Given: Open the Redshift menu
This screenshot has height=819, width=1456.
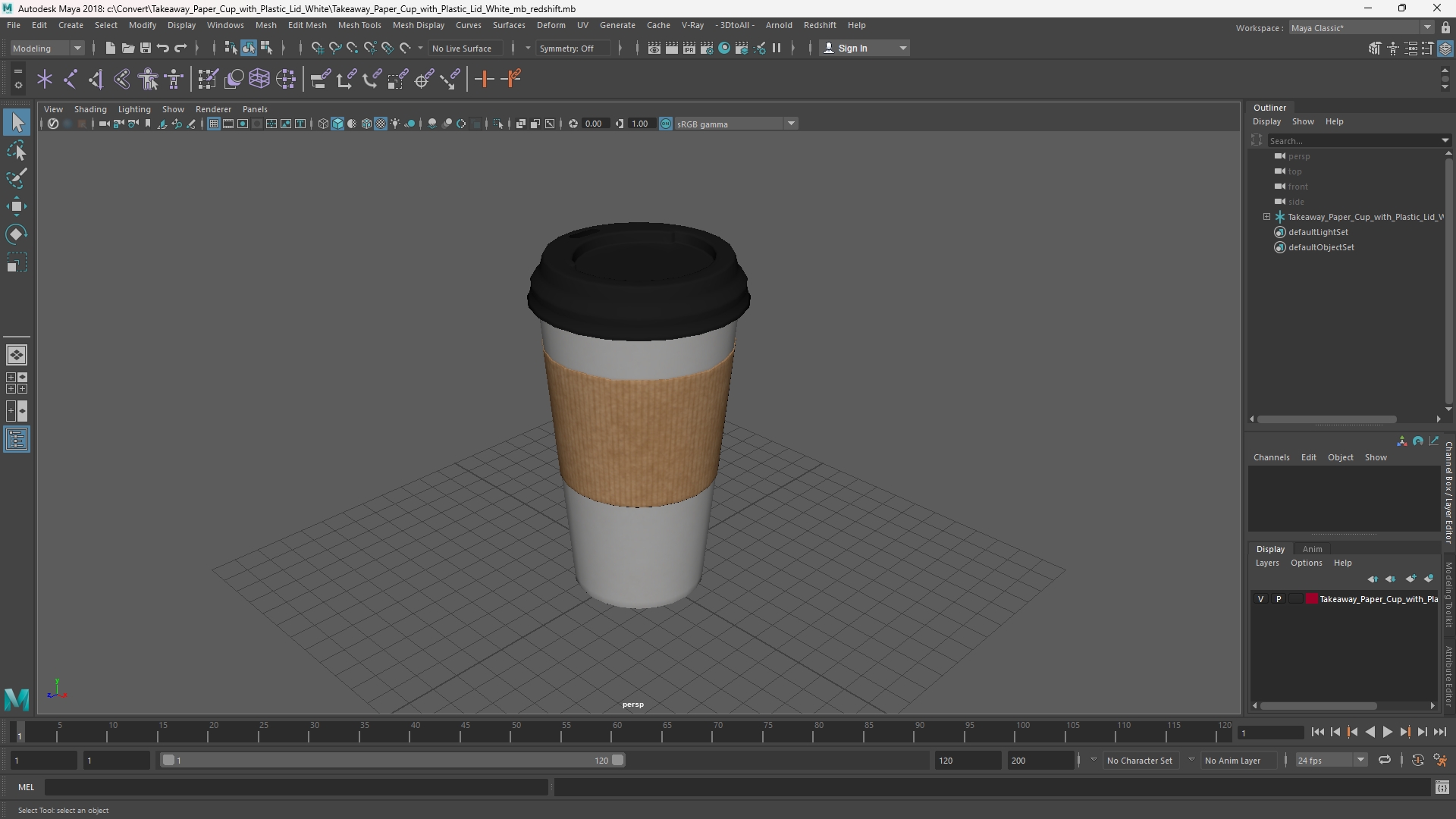Looking at the screenshot, I should click(x=820, y=25).
